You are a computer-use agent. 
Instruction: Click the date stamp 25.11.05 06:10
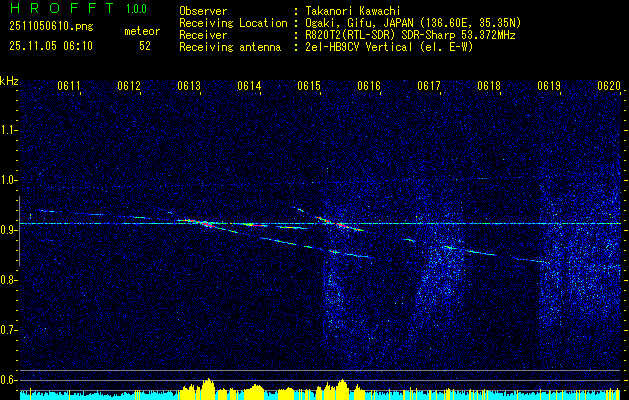[51, 46]
